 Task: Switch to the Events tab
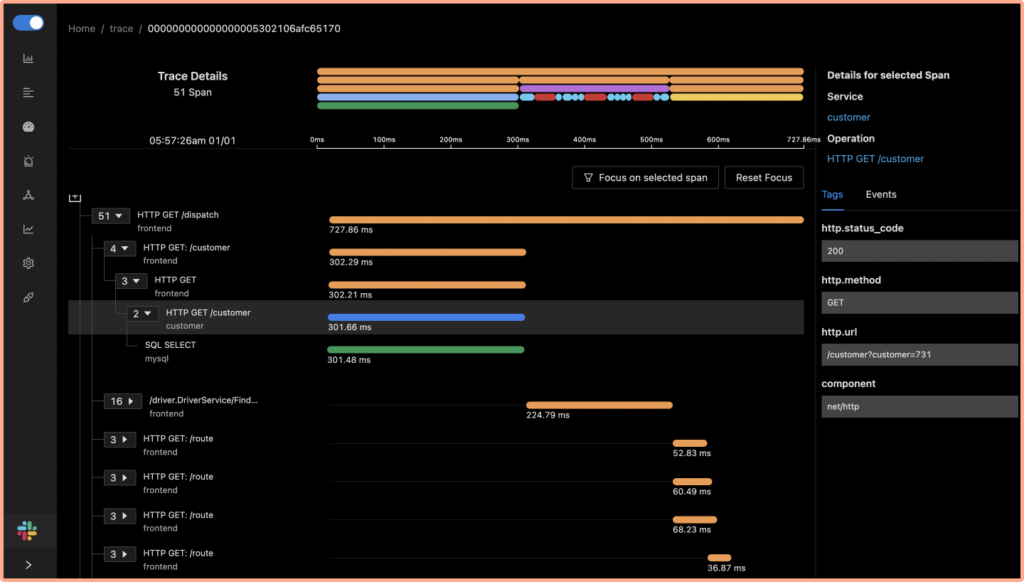point(881,194)
